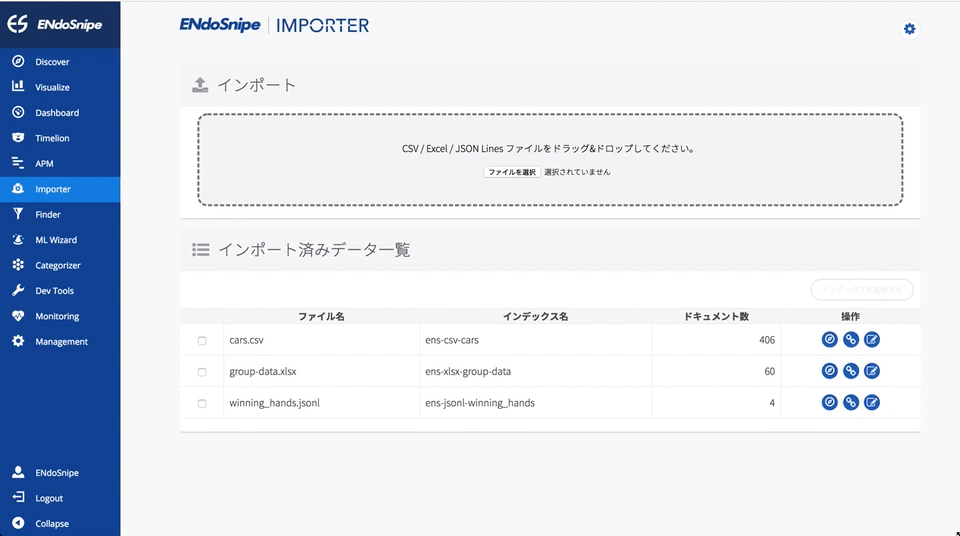Open the Monitoring link
Viewport: 960px width, 536px height.
(x=57, y=316)
